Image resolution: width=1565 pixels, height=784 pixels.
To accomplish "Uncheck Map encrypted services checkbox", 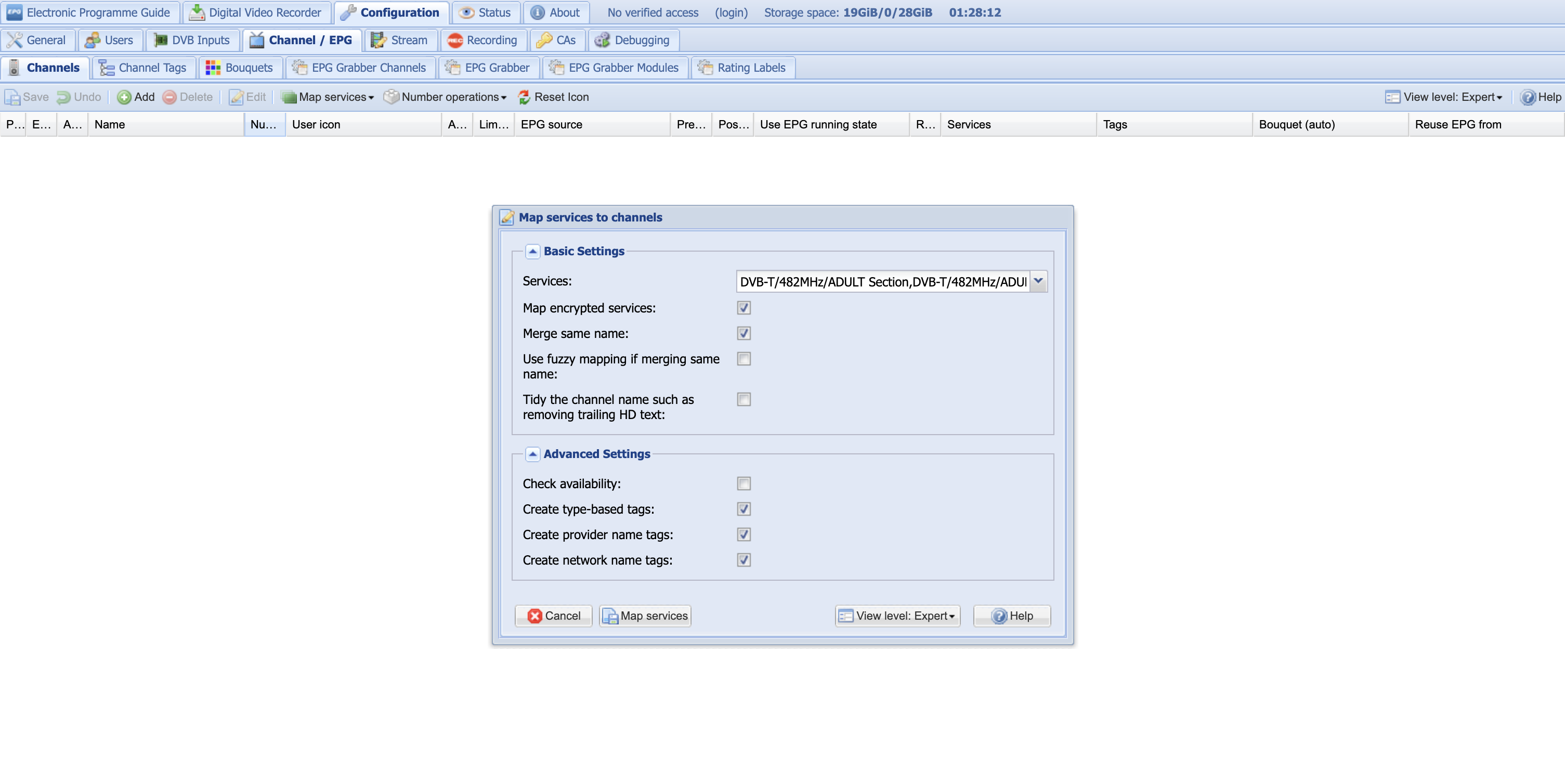I will [x=744, y=308].
